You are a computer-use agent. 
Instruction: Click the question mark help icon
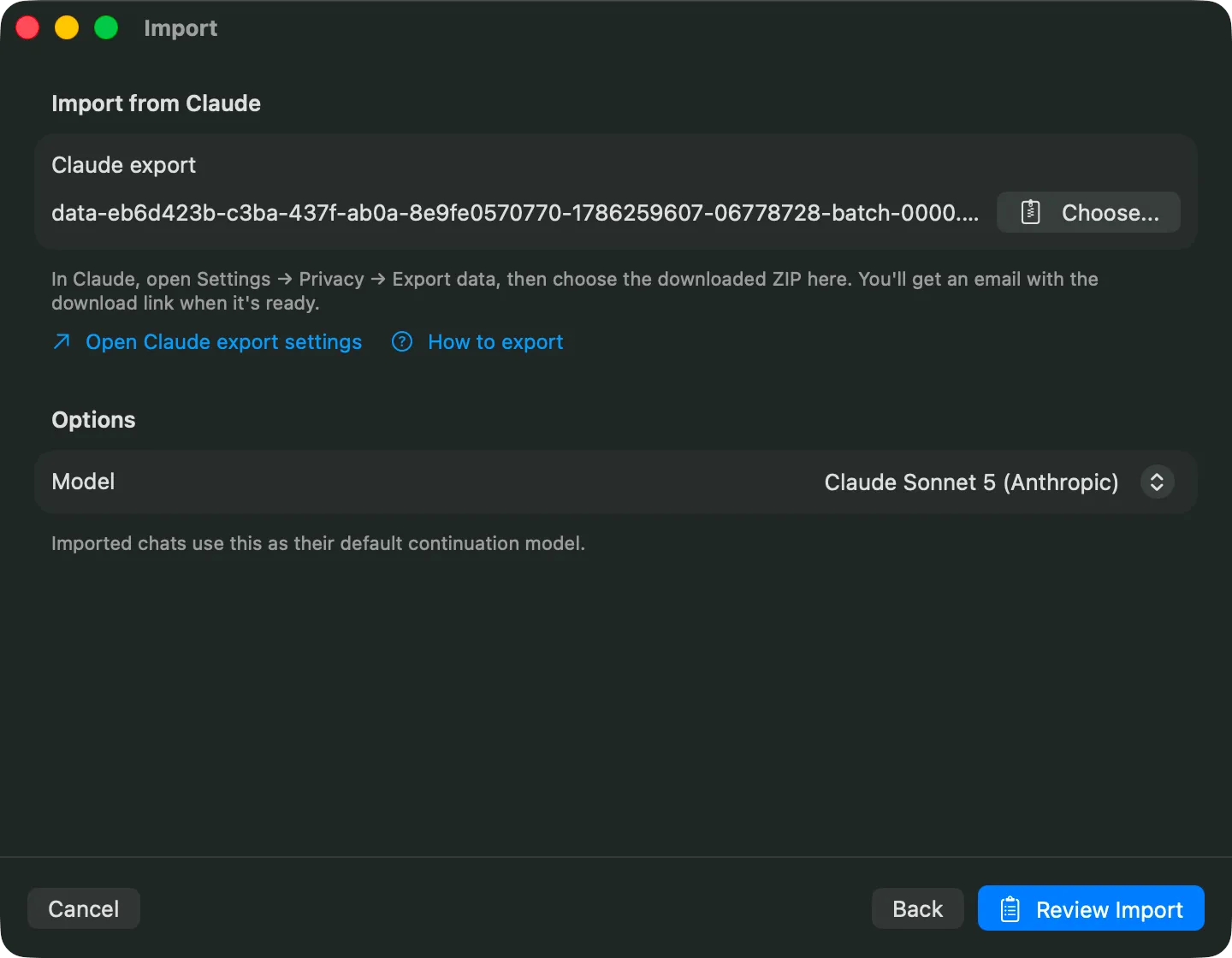402,342
